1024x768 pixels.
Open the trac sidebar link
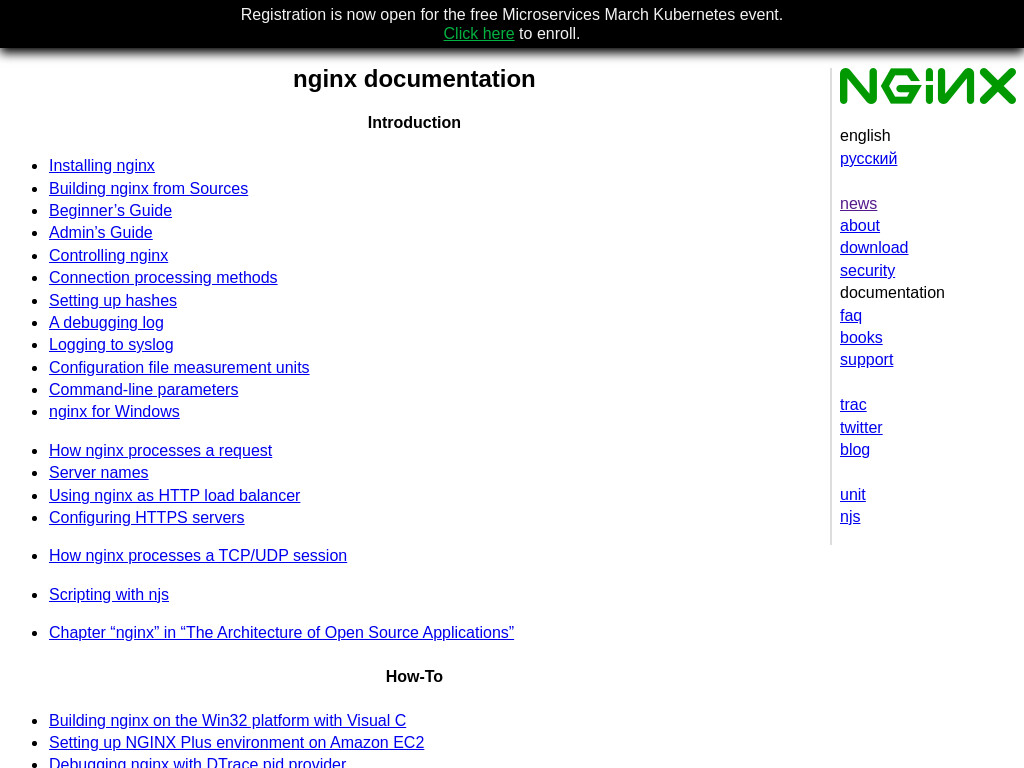(853, 405)
